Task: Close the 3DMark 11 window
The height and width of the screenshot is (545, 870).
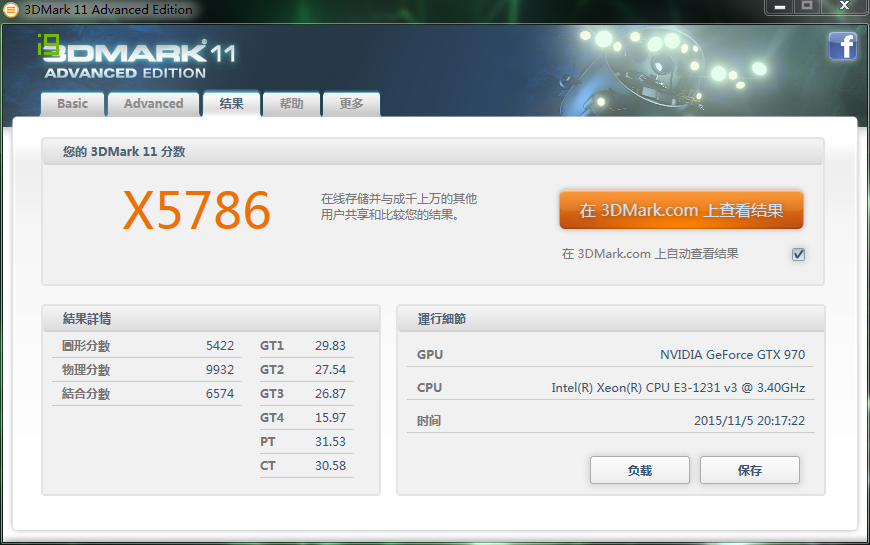Action: 844,7
